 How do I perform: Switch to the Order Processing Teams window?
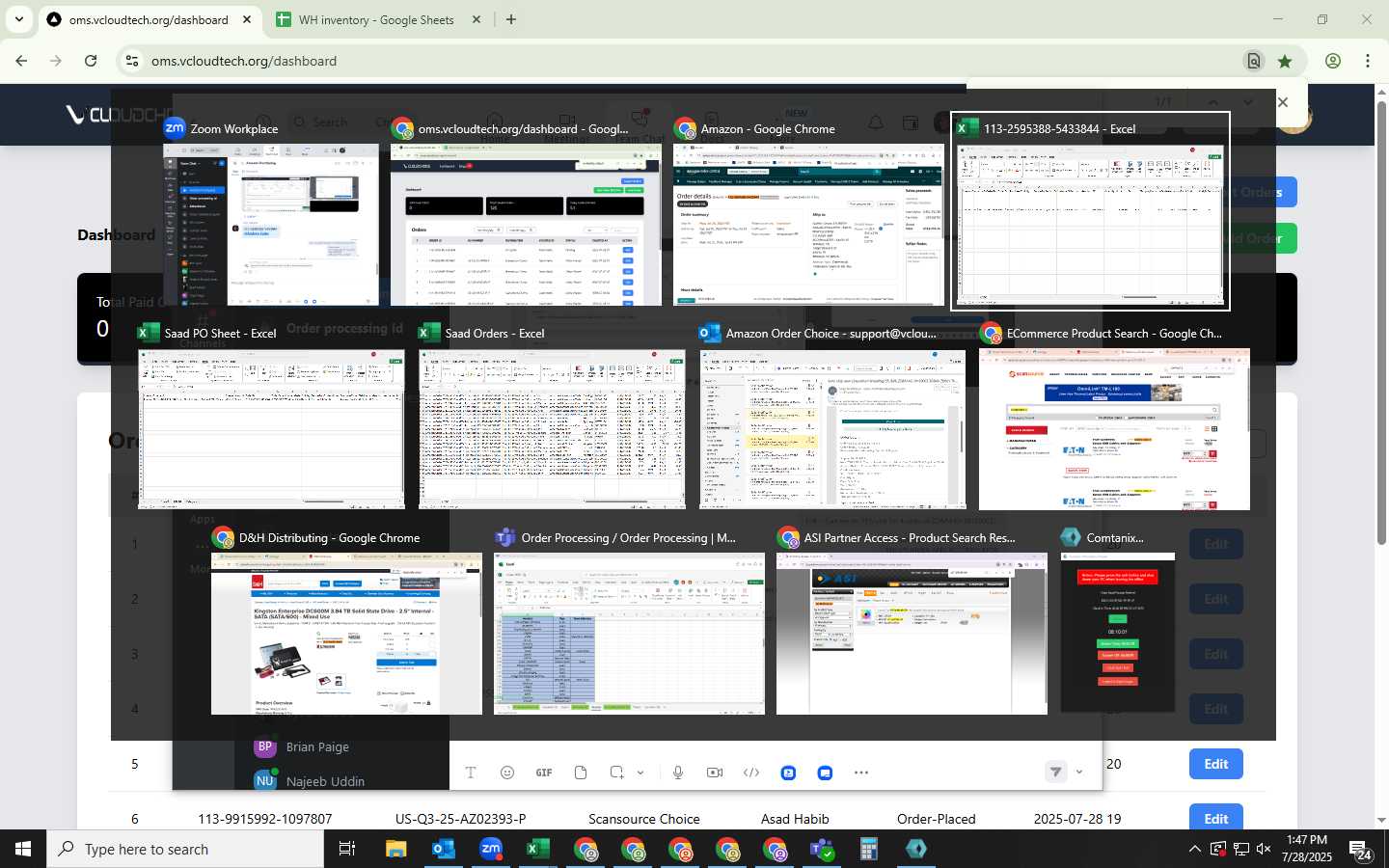click(x=629, y=634)
